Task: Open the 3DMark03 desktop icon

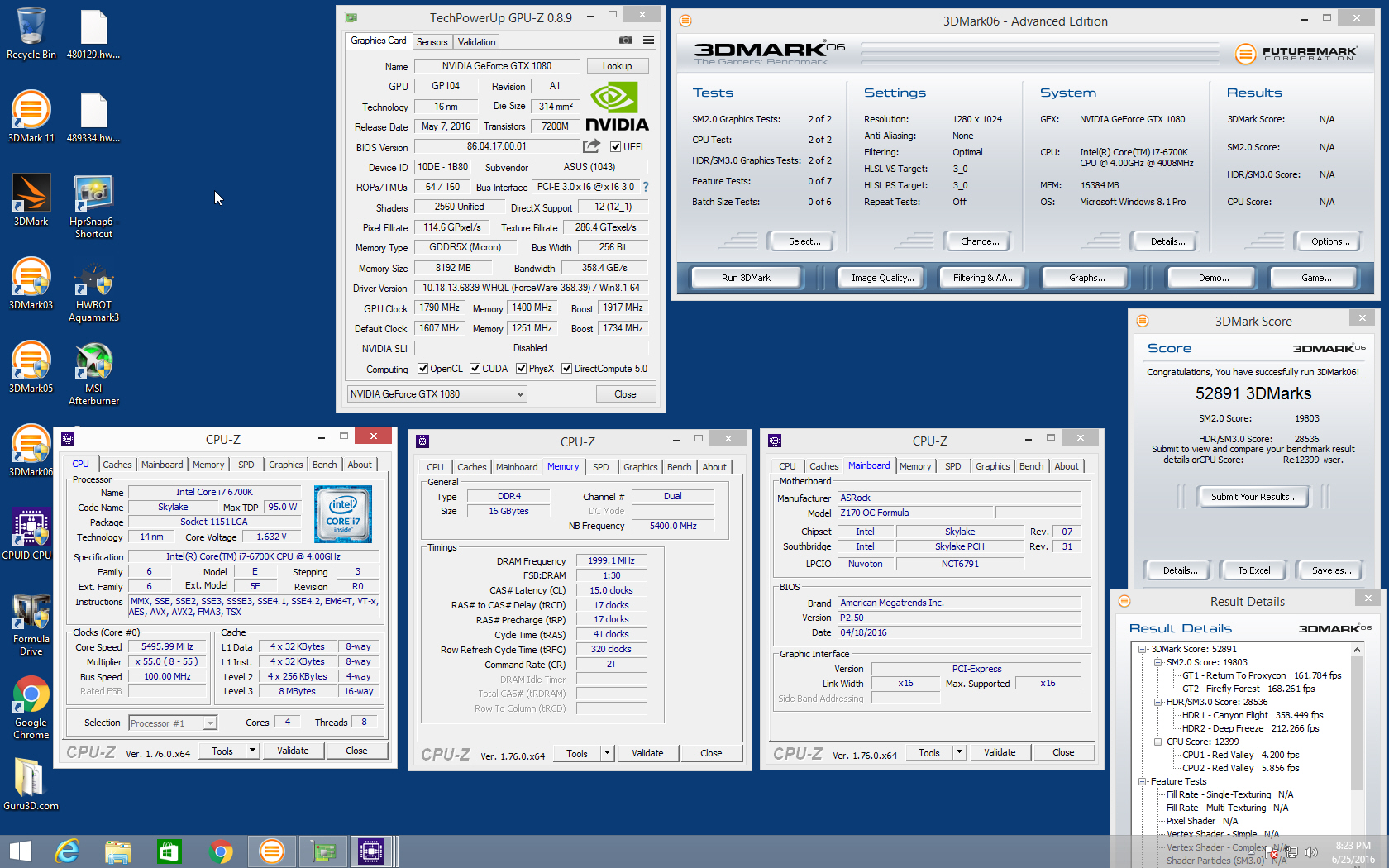Action: click(31, 284)
